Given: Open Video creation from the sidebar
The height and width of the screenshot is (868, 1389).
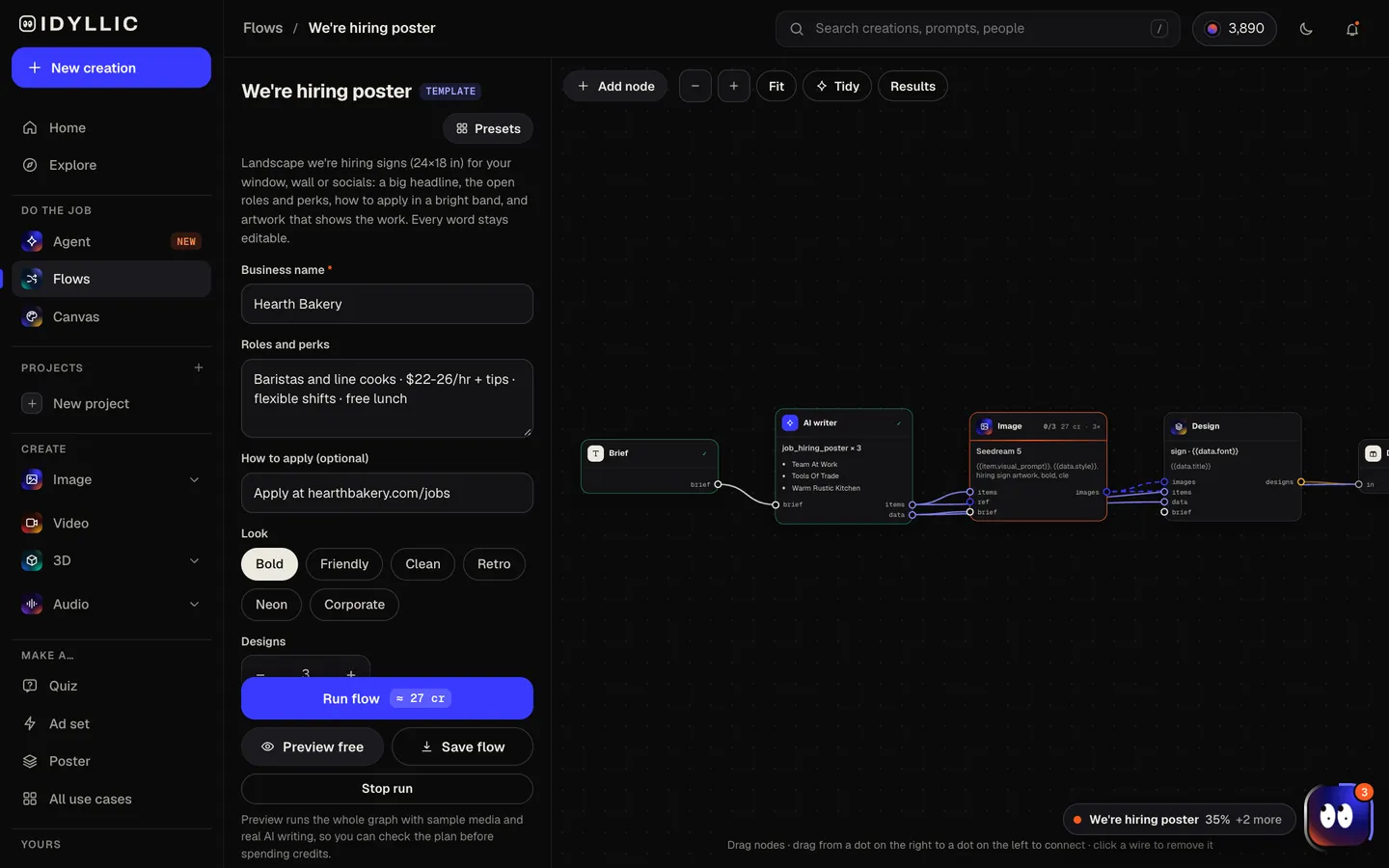Looking at the screenshot, I should point(111,523).
